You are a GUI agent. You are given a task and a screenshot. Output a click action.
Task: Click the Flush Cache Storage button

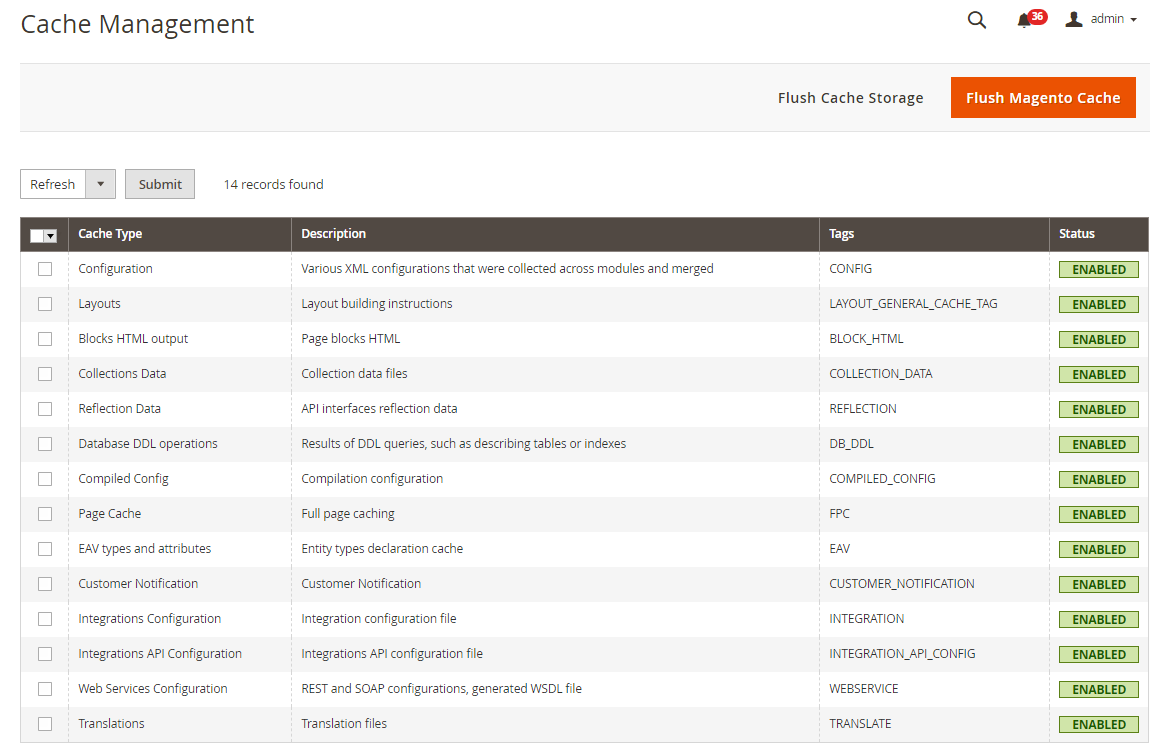850,97
